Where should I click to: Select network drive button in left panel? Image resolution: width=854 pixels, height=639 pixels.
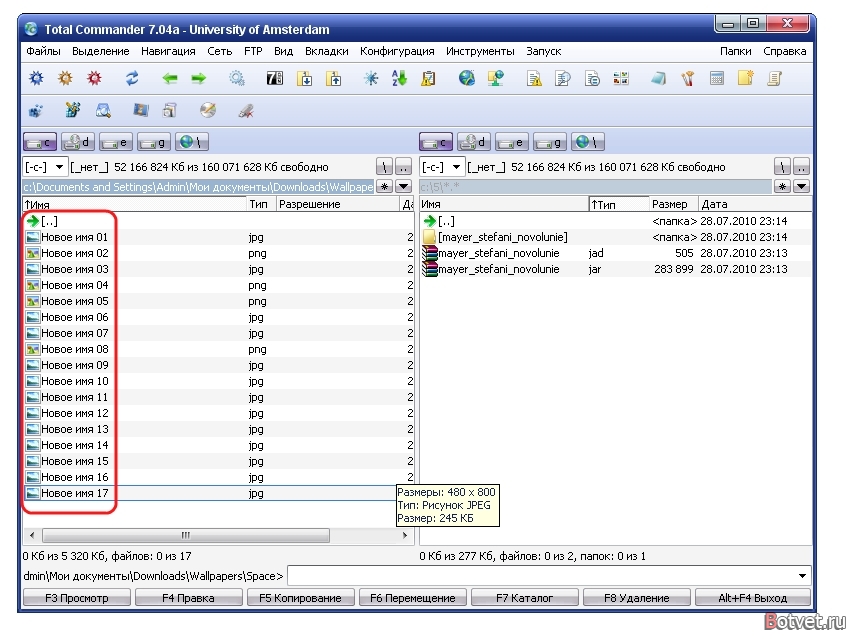coord(192,142)
